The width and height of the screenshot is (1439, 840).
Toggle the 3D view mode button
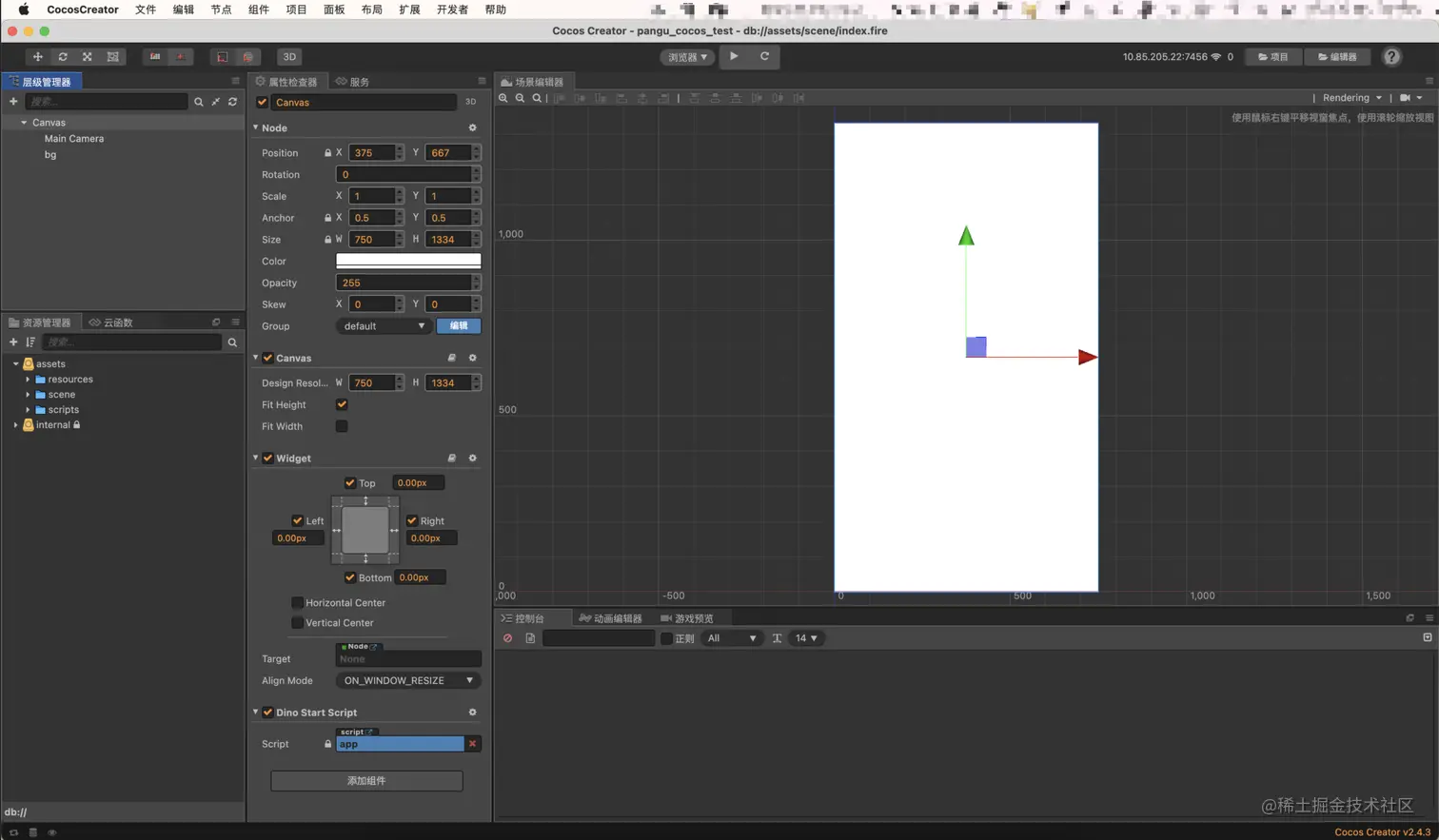coord(289,57)
